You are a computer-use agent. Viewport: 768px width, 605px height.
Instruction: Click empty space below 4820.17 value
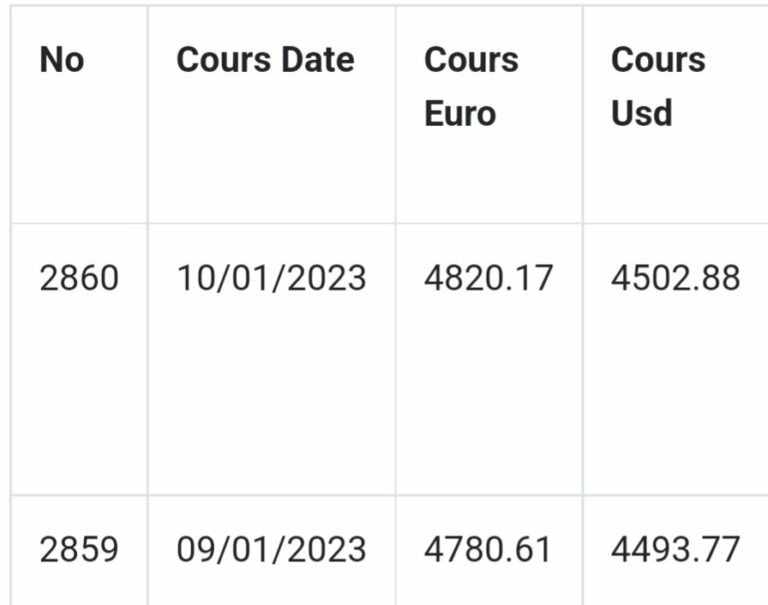(488, 392)
